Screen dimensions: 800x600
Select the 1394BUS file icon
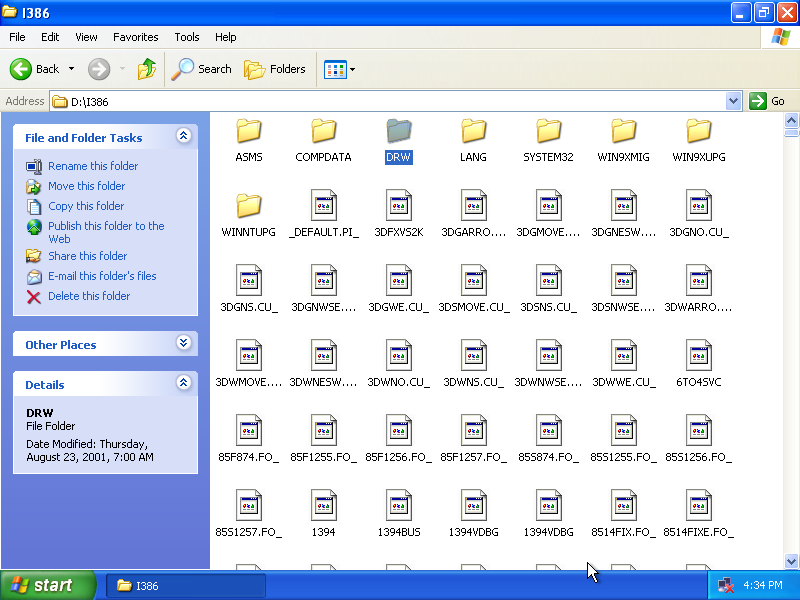coord(399,507)
